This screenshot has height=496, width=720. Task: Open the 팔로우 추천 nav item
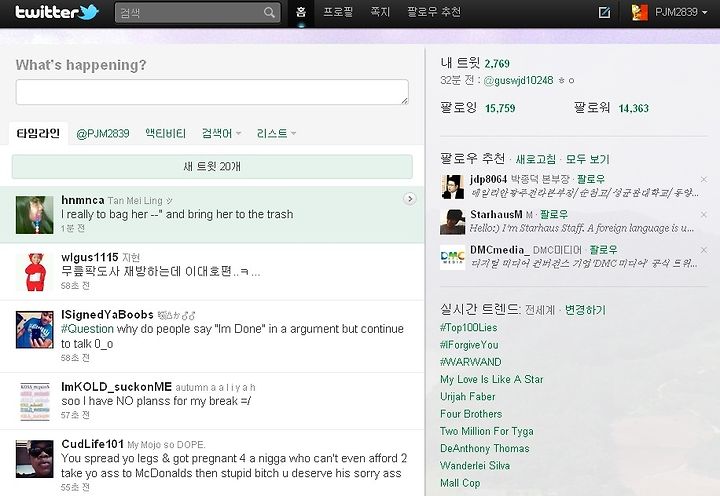click(434, 12)
